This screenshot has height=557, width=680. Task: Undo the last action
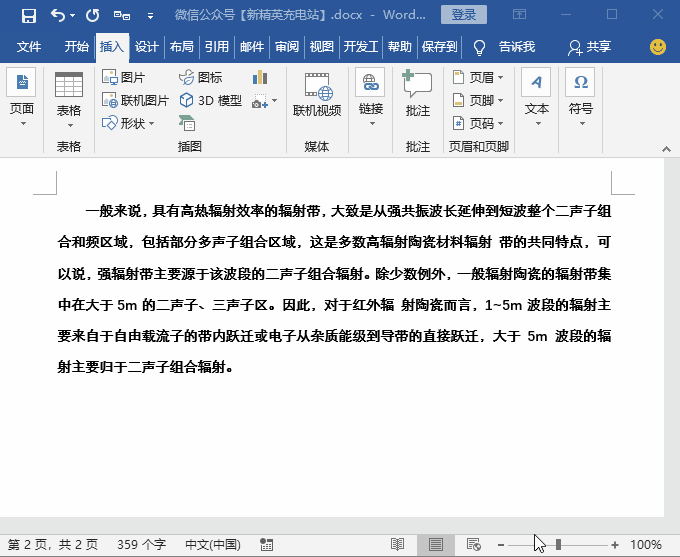tap(58, 16)
